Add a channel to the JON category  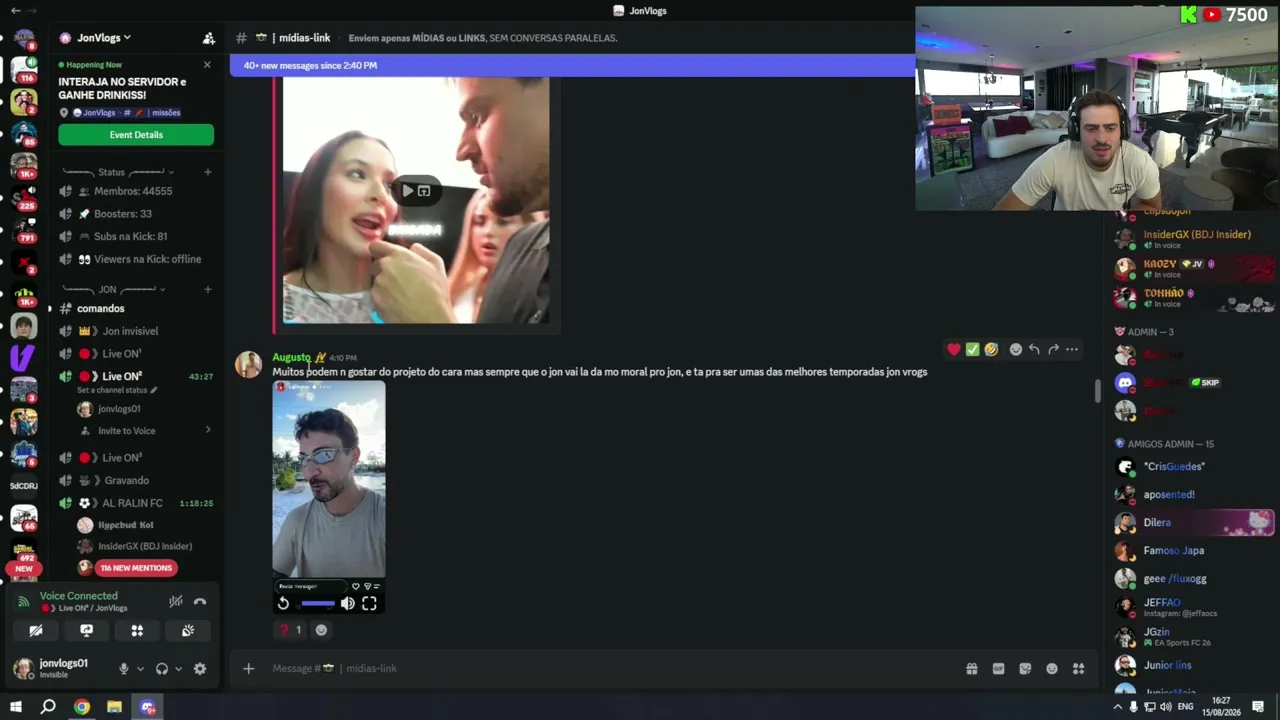point(207,289)
